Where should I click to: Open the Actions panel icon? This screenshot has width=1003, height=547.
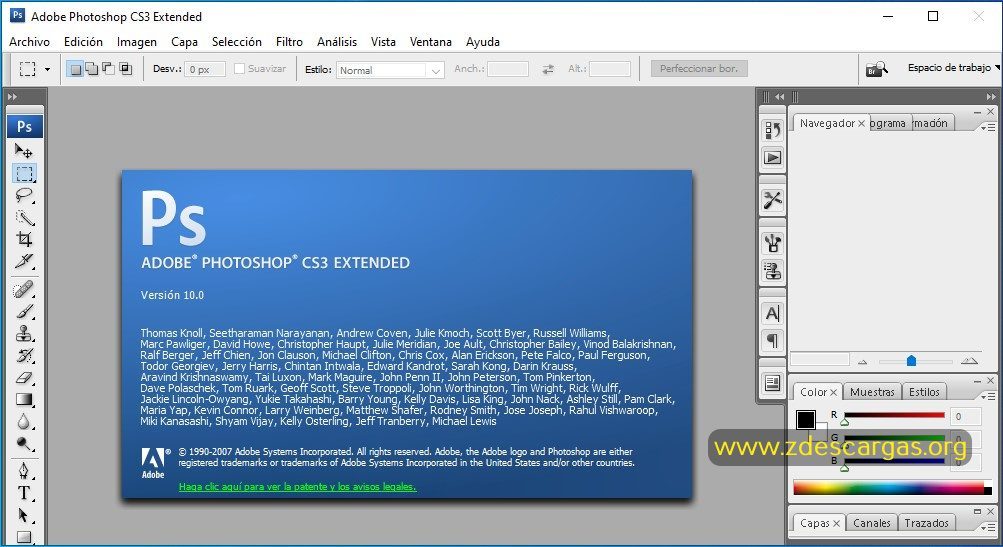[773, 157]
